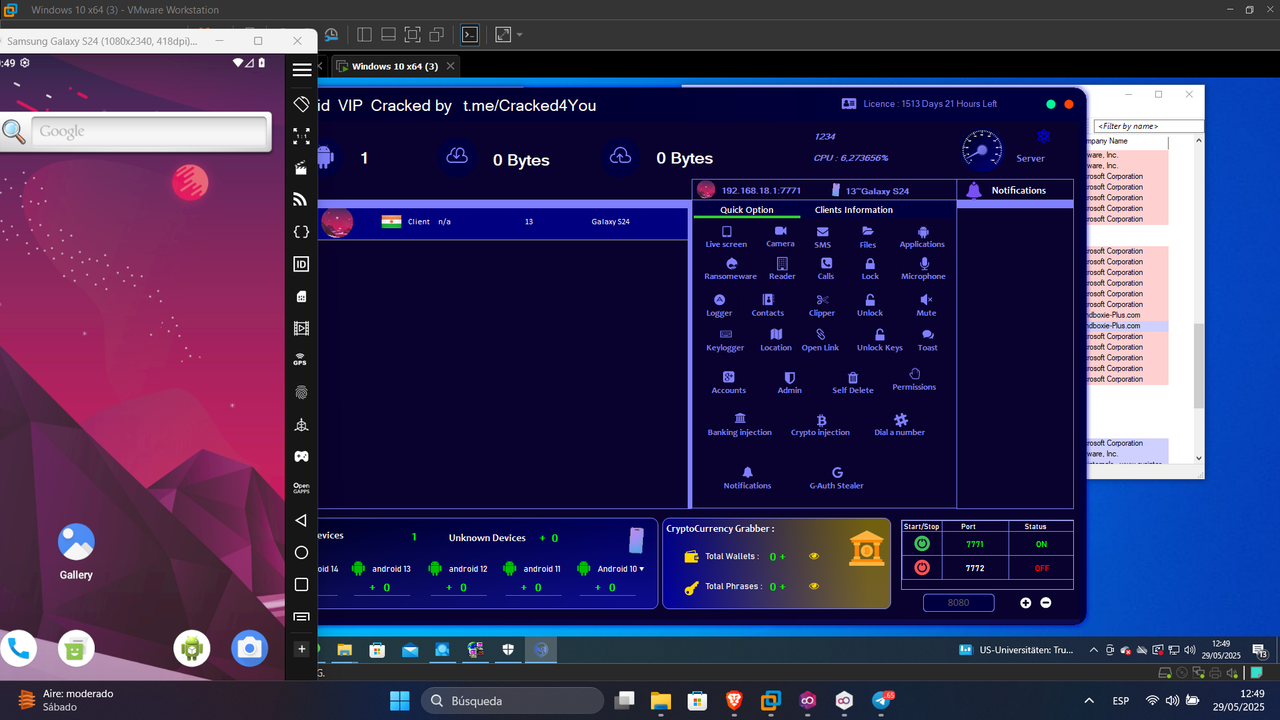Viewport: 1280px width, 720px height.
Task: Click the Open GAPPS emulator sidebar icon
Action: click(x=301, y=488)
